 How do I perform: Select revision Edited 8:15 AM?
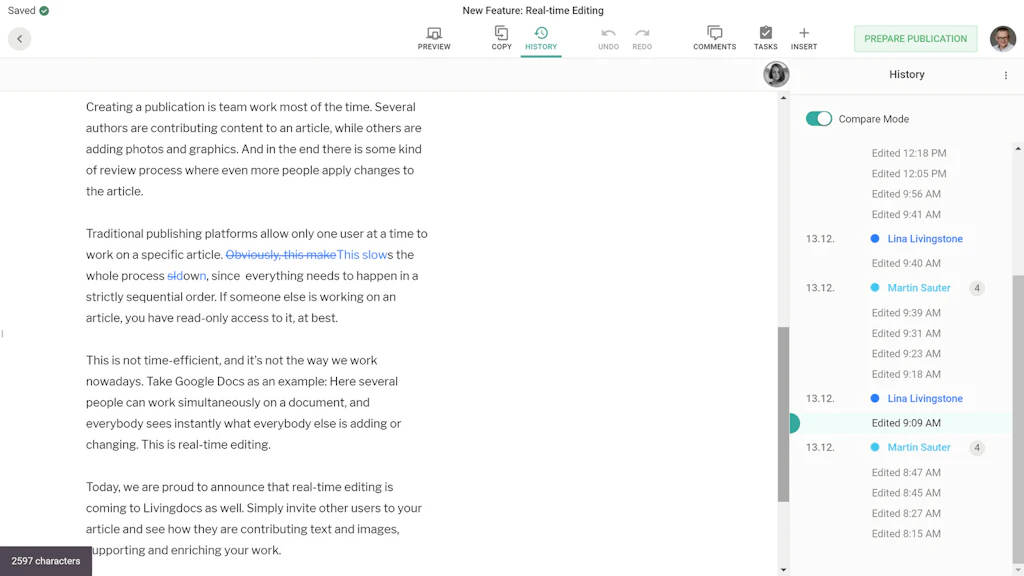[906, 534]
